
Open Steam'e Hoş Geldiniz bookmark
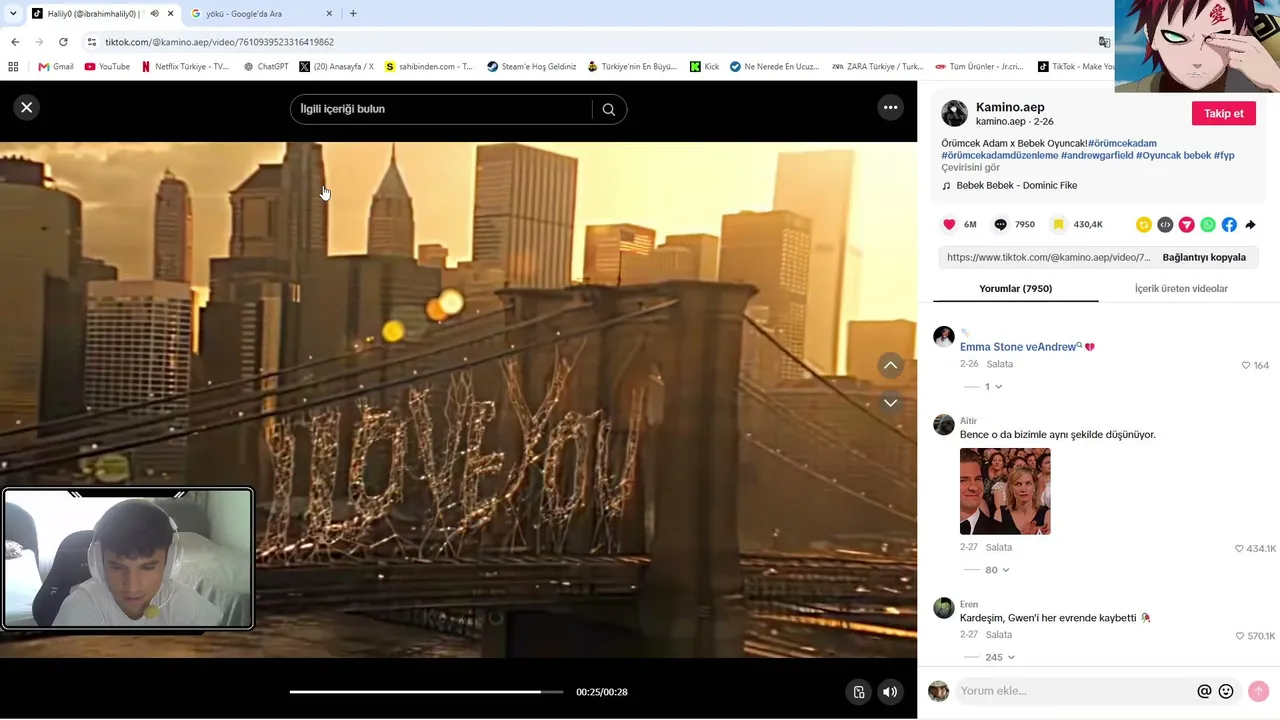click(x=532, y=67)
